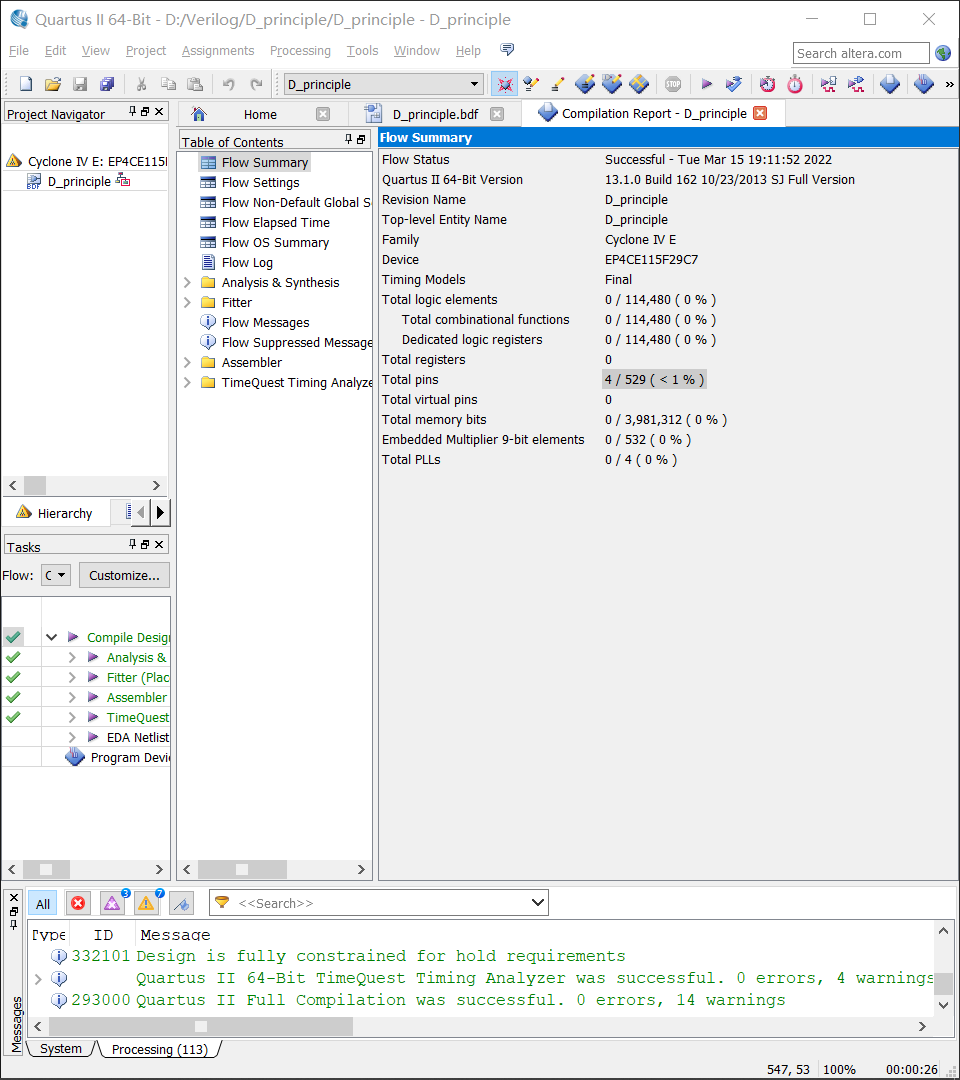
Task: Click the Stop Processing icon
Action: tap(673, 84)
